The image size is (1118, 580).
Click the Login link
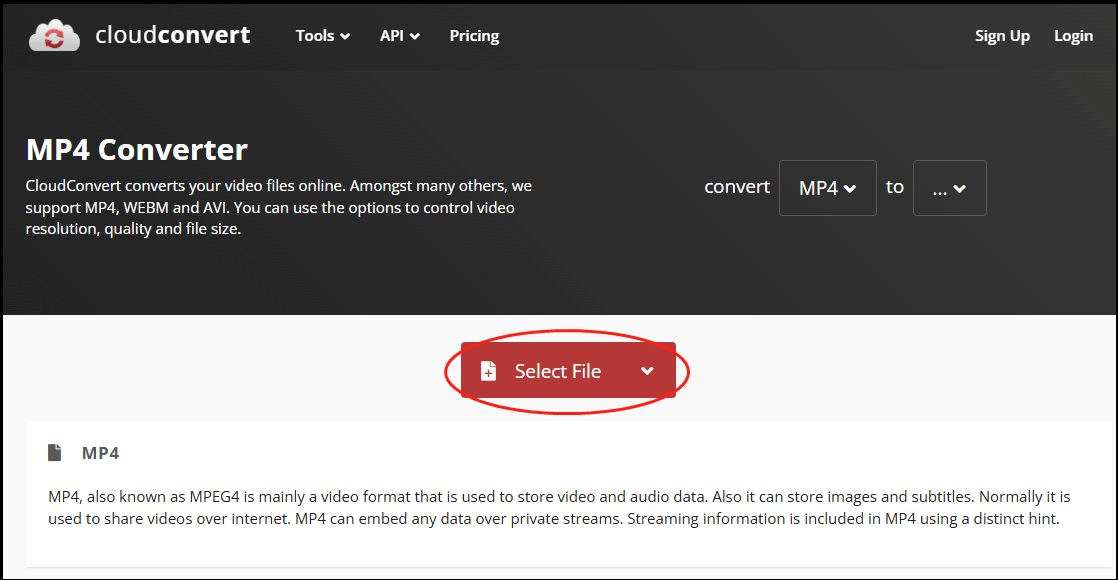click(1073, 35)
